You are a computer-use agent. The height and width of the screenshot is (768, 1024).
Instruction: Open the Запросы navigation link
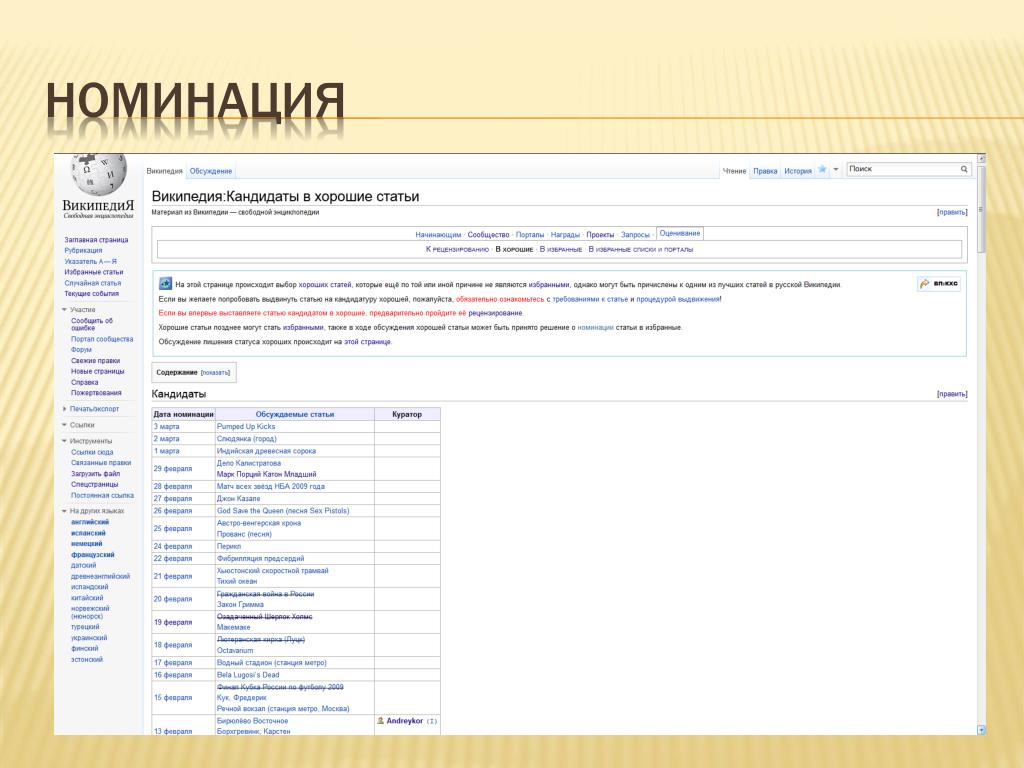(635, 234)
